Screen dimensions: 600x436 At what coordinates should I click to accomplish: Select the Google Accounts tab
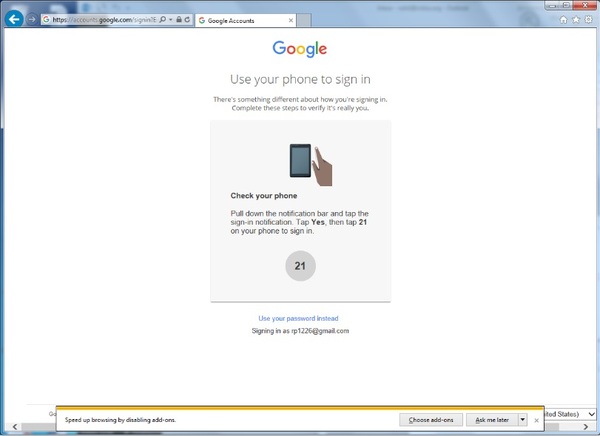tap(240, 20)
